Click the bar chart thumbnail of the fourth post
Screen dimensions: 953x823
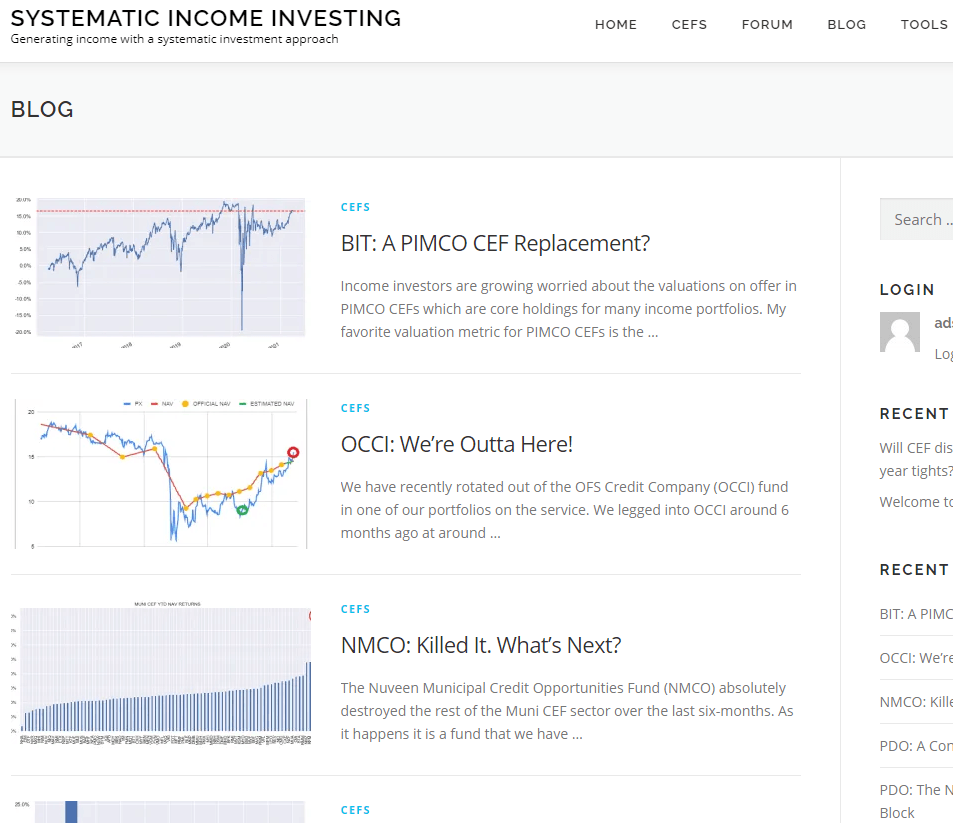[x=160, y=811]
